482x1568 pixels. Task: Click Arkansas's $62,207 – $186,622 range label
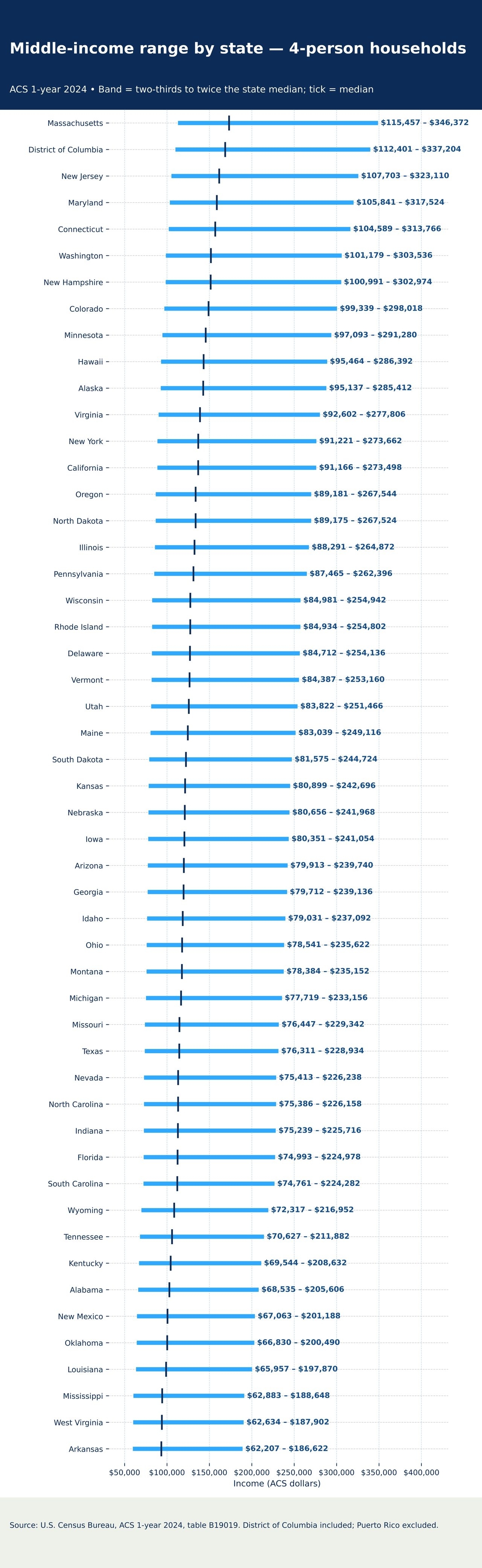click(286, 1449)
